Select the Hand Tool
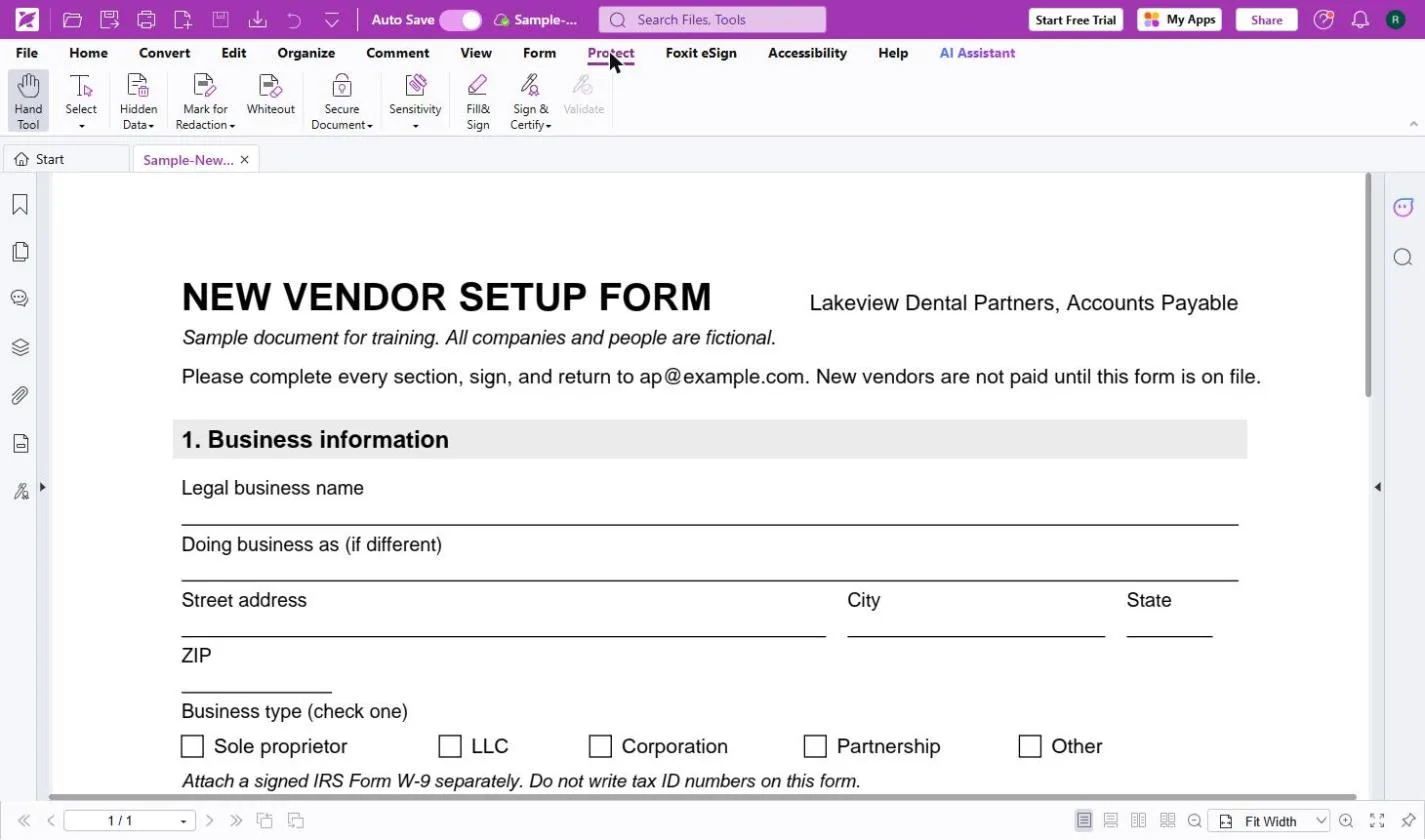Viewport: 1425px width, 840px height. click(x=28, y=101)
